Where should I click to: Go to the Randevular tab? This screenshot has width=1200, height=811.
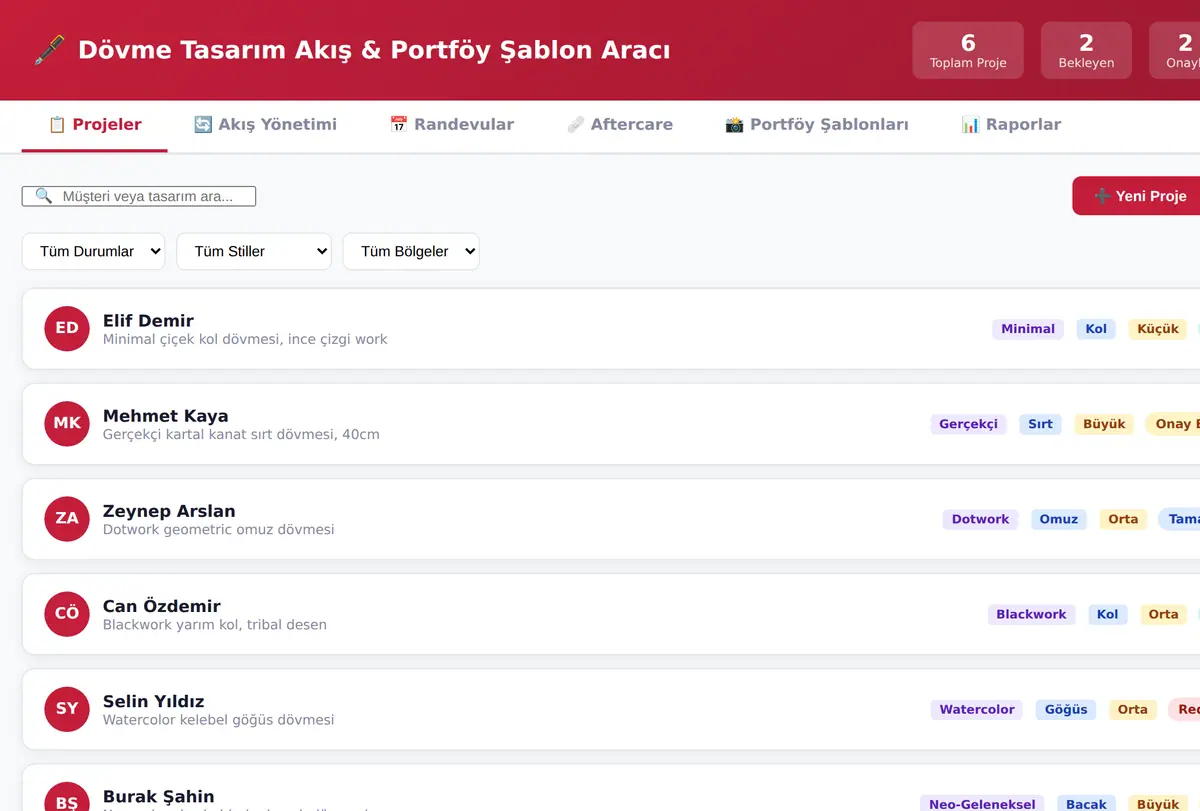[452, 125]
